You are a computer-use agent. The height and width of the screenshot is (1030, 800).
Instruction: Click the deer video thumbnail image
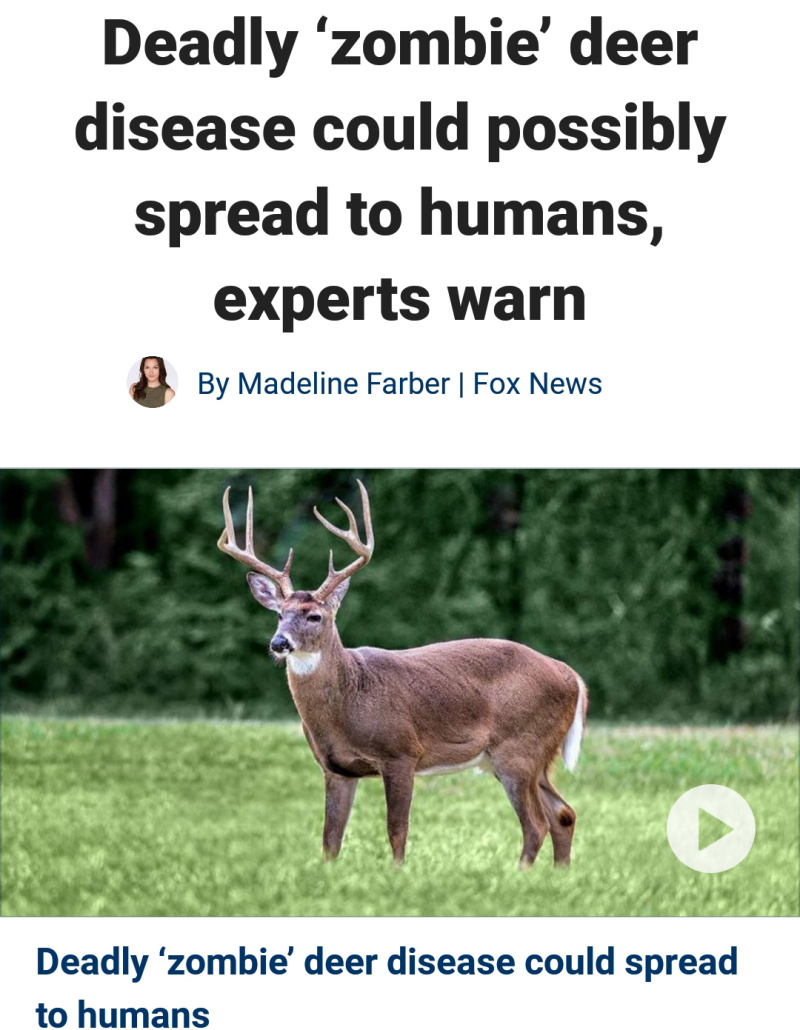click(x=400, y=692)
